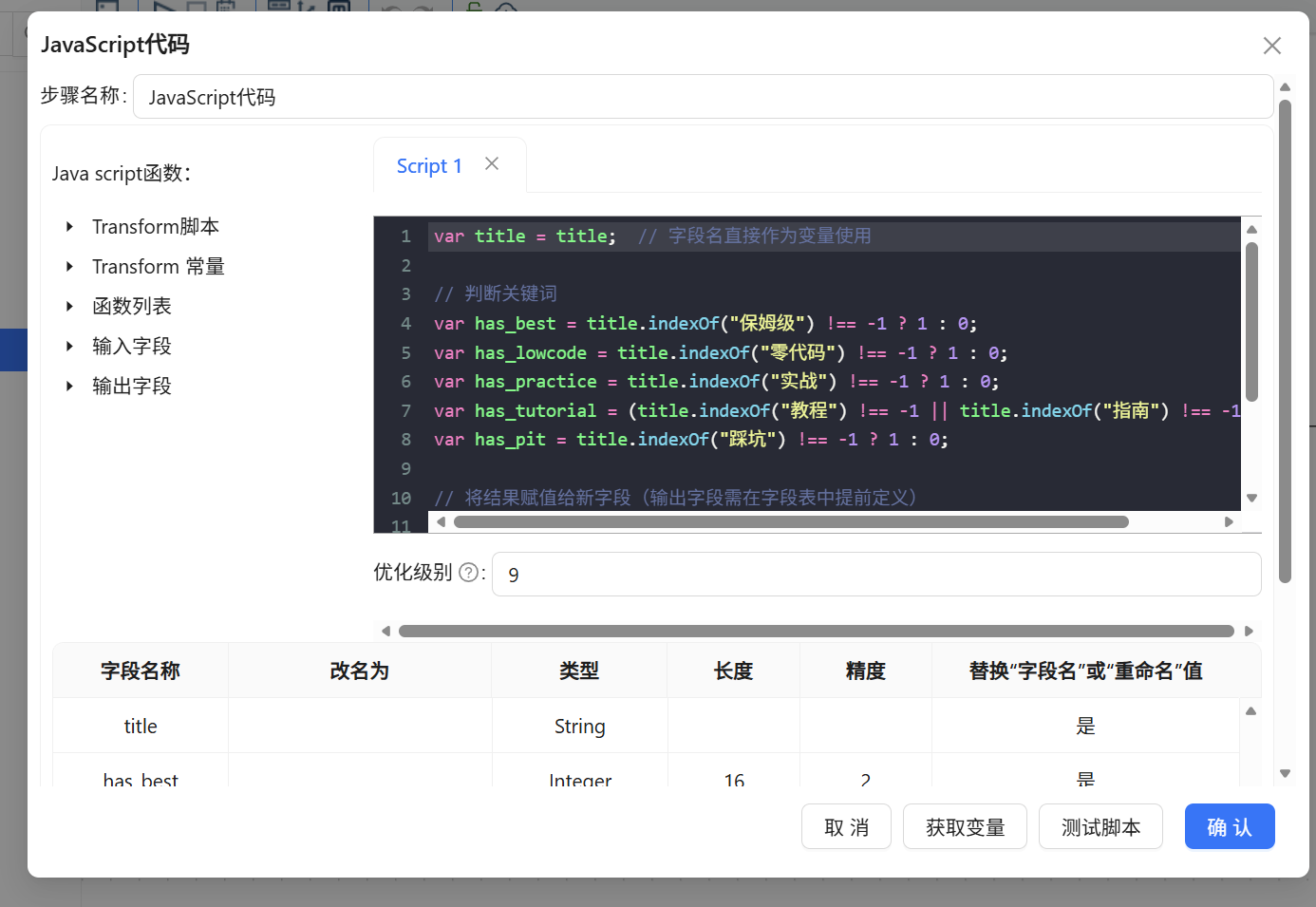Click the 获取变量 button

pyautogui.click(x=965, y=827)
